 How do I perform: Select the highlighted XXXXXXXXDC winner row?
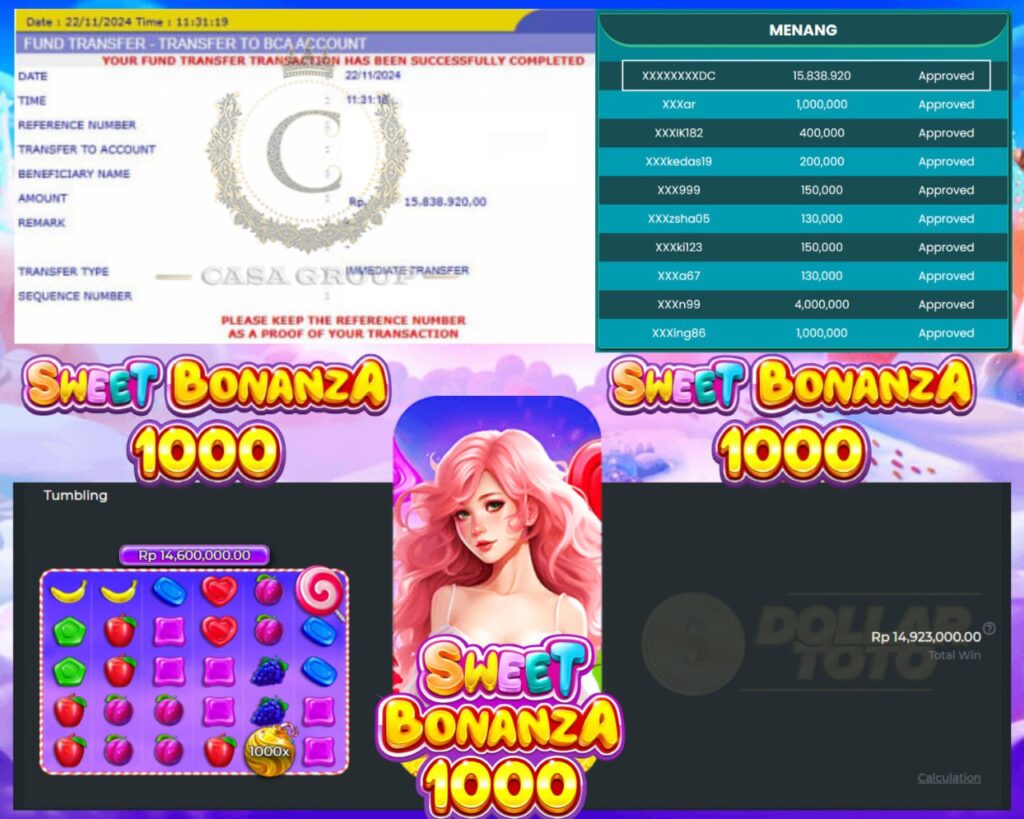(806, 76)
